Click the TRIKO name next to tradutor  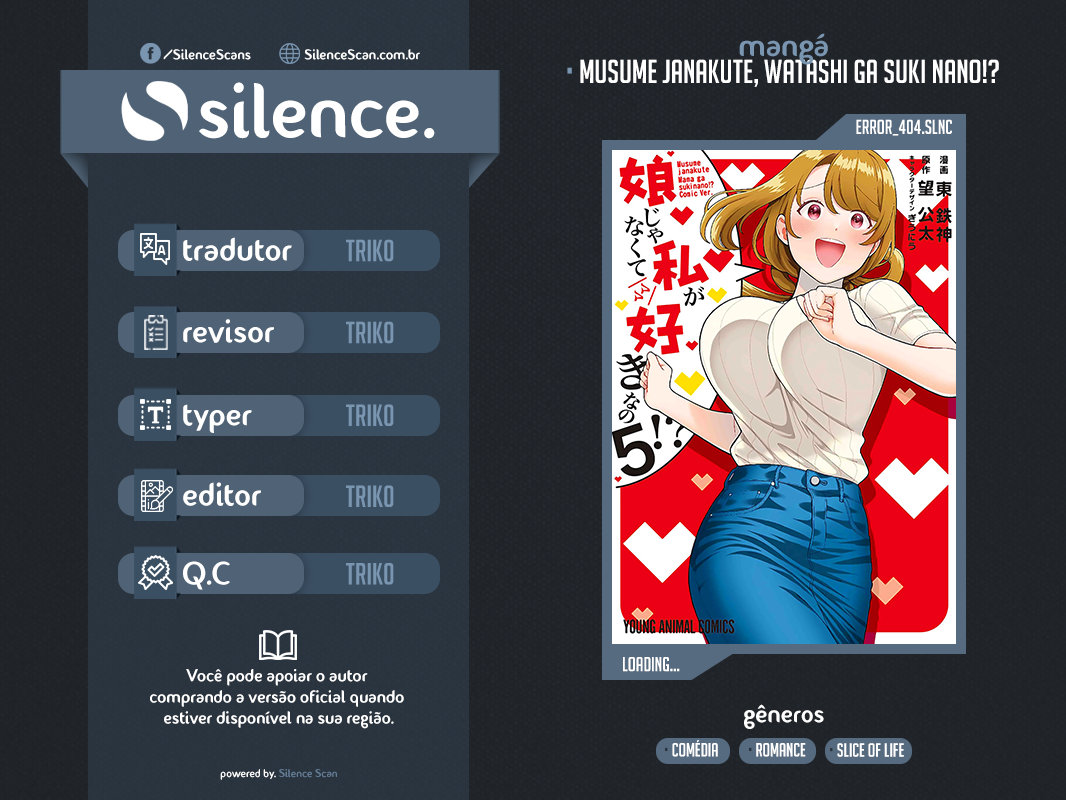369,251
